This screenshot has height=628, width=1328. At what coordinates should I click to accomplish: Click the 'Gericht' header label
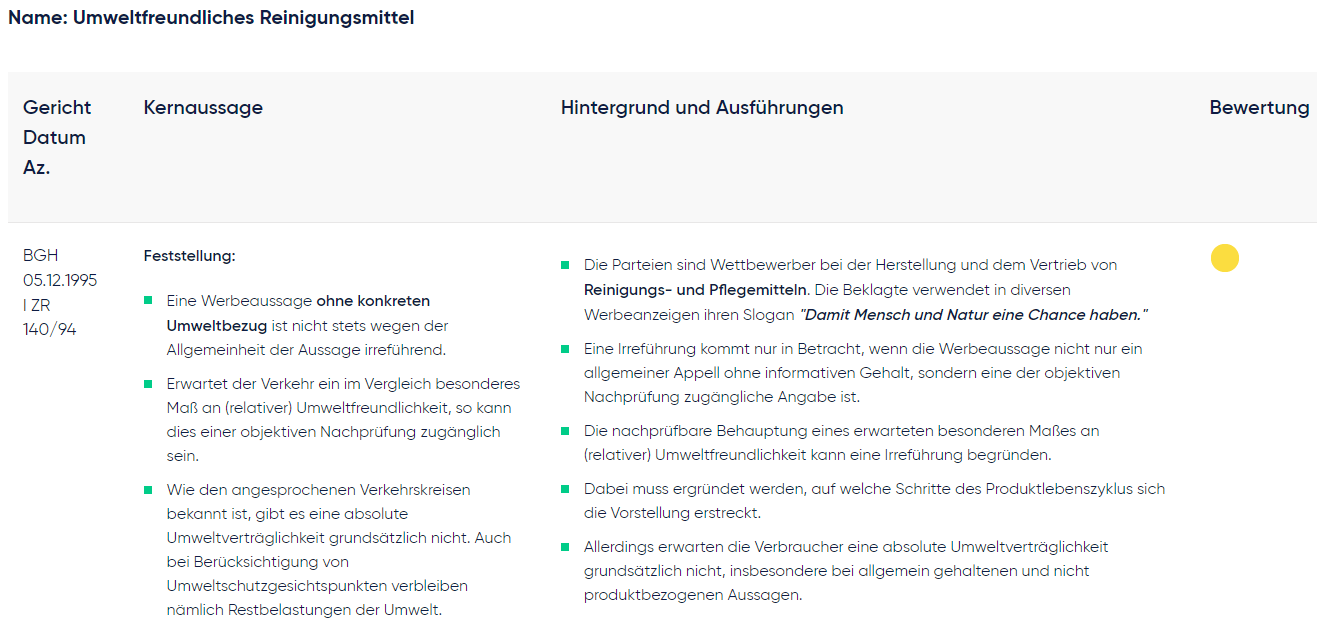(57, 107)
